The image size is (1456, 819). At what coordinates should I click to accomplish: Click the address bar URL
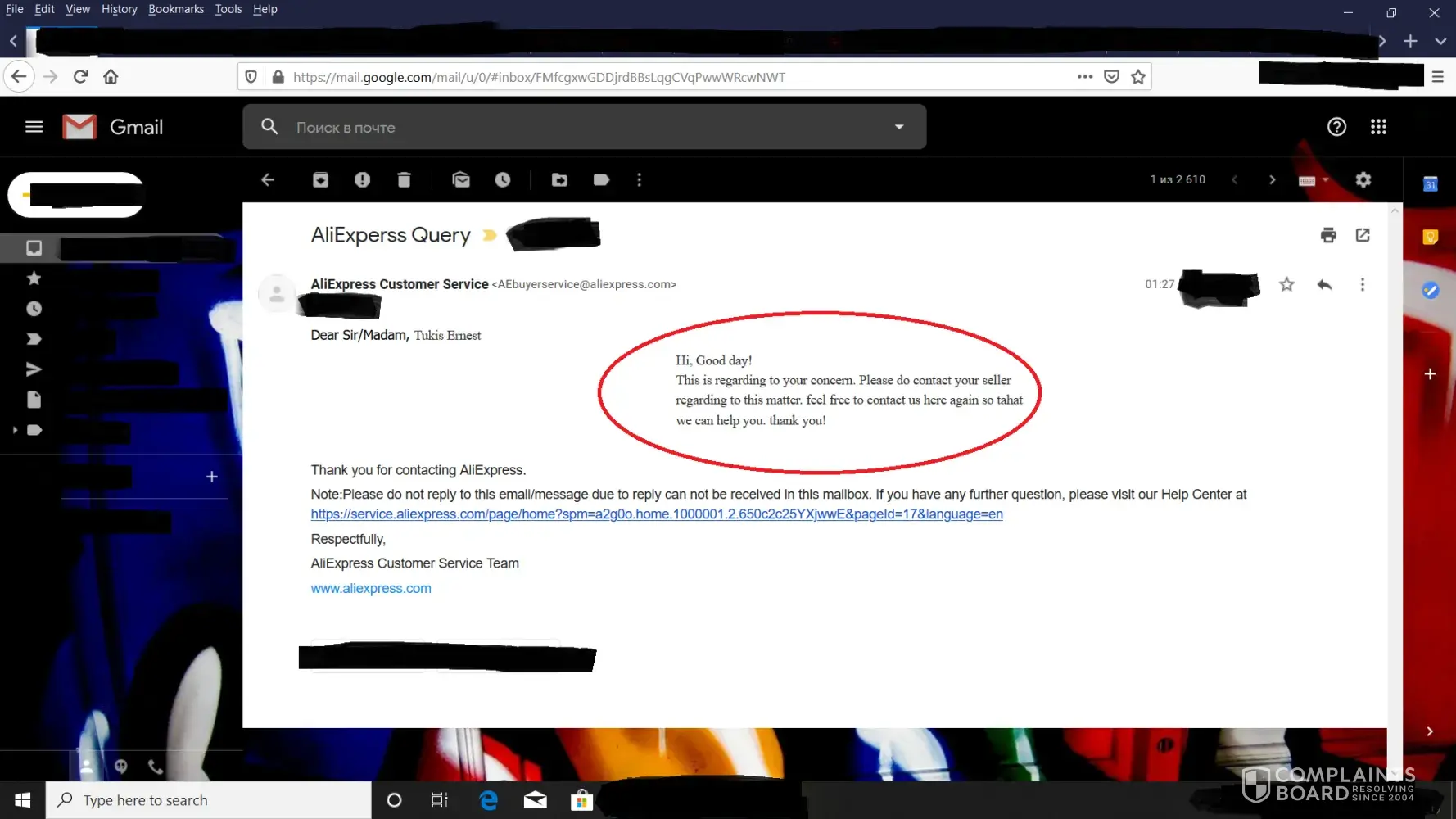pyautogui.click(x=539, y=77)
